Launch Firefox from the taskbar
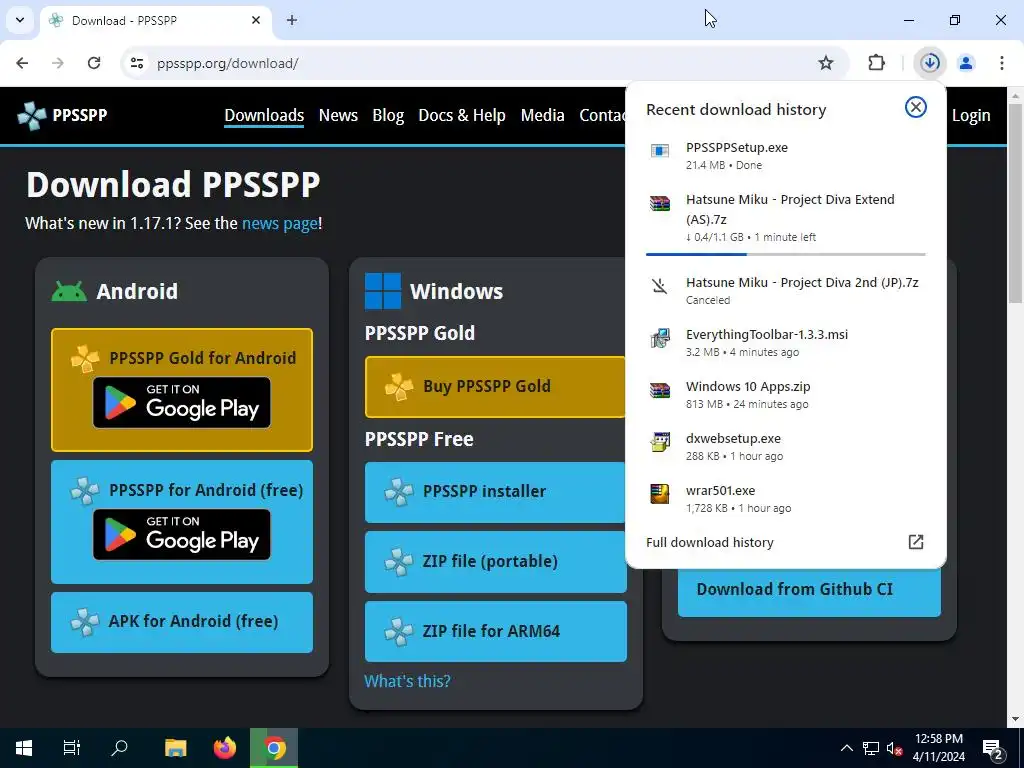1024x768 pixels. (x=225, y=748)
